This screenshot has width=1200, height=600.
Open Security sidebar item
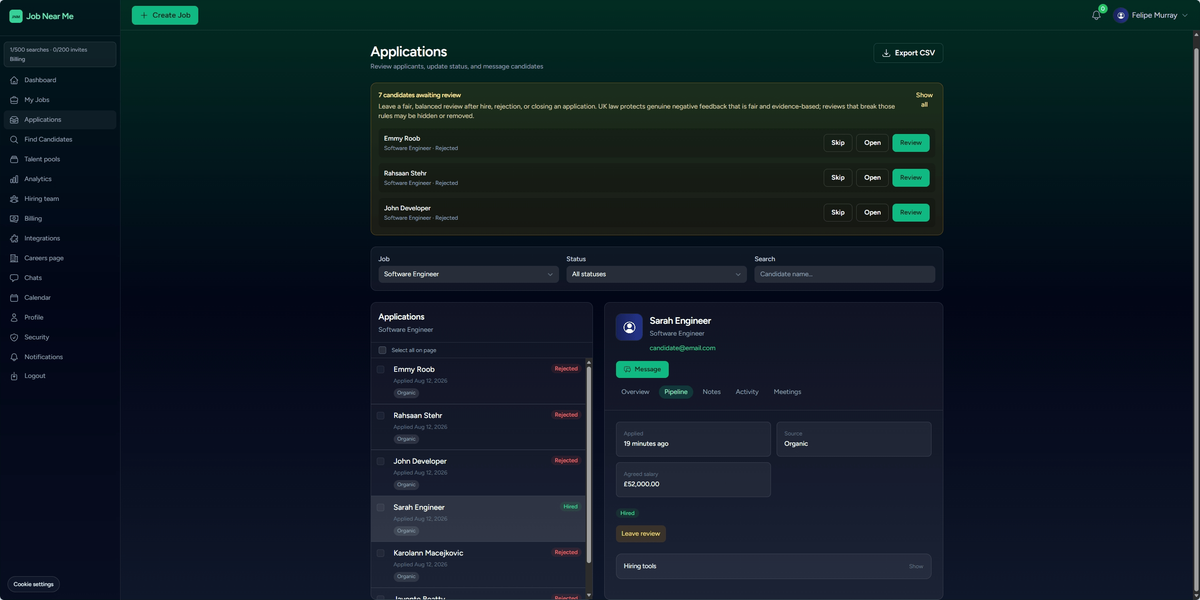tap(60, 337)
